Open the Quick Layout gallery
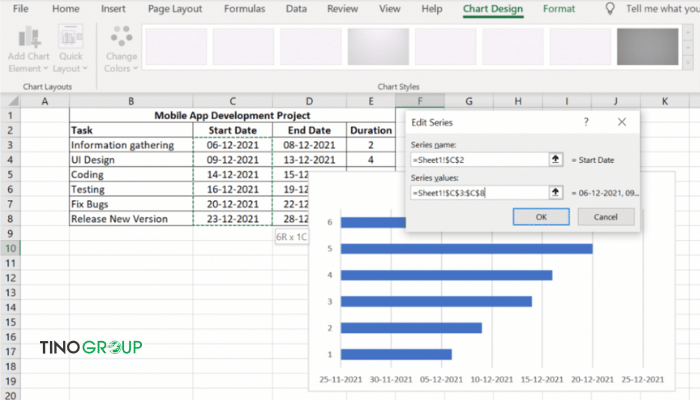This screenshot has width=700, height=400. 70,49
